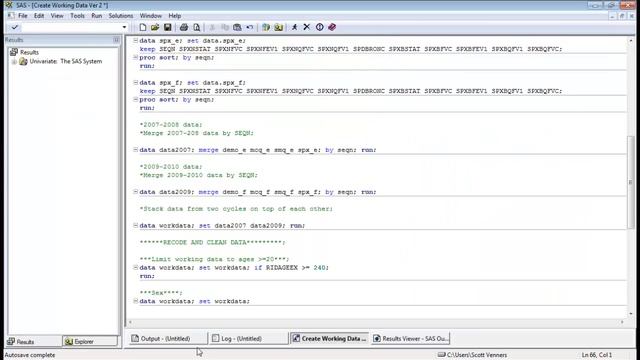Open the Solutions menu
The height and width of the screenshot is (360, 640).
120,16
